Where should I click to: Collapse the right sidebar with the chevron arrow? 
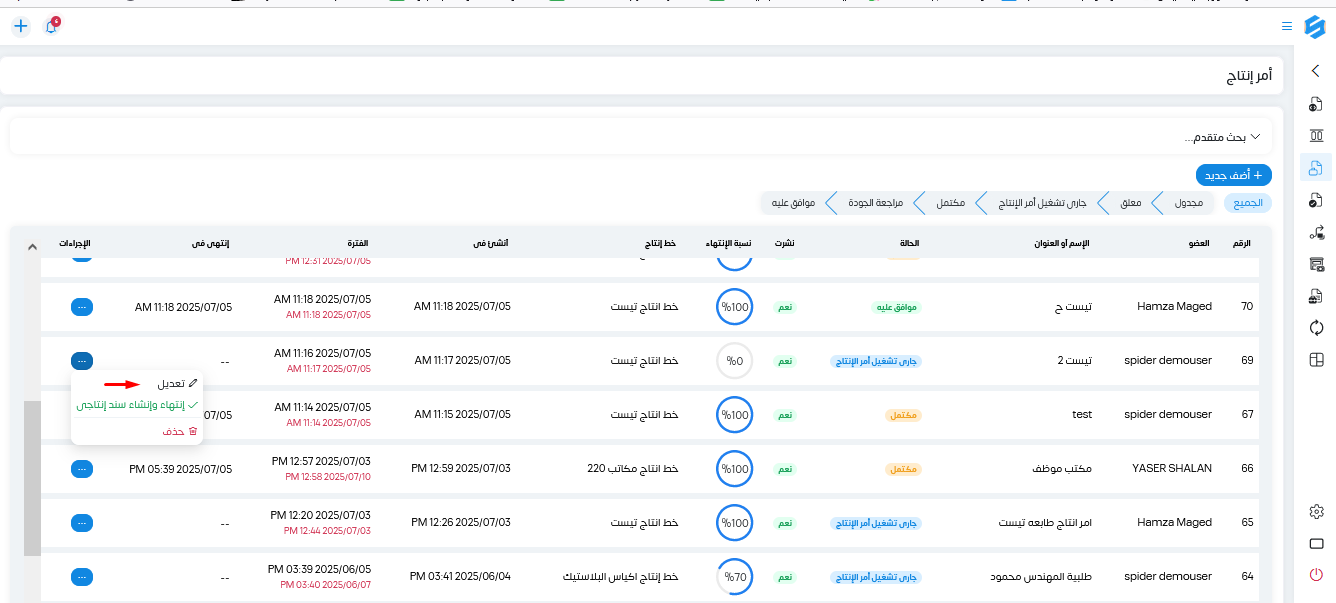(x=1316, y=71)
